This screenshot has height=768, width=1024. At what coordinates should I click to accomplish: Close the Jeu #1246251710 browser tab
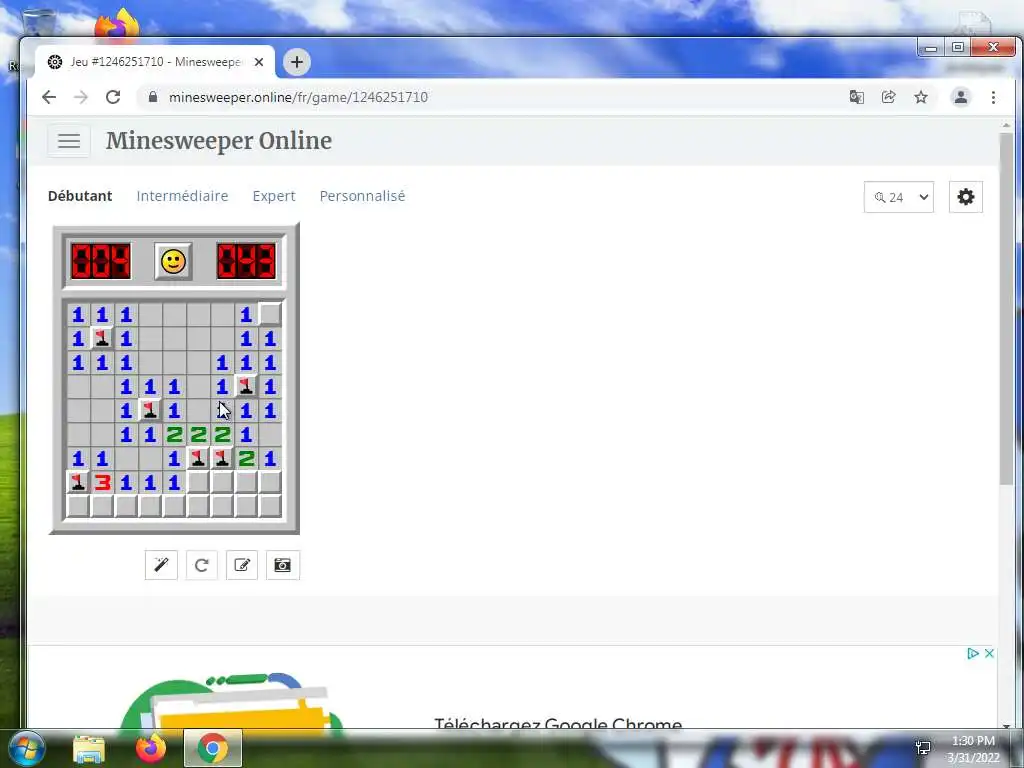[259, 62]
